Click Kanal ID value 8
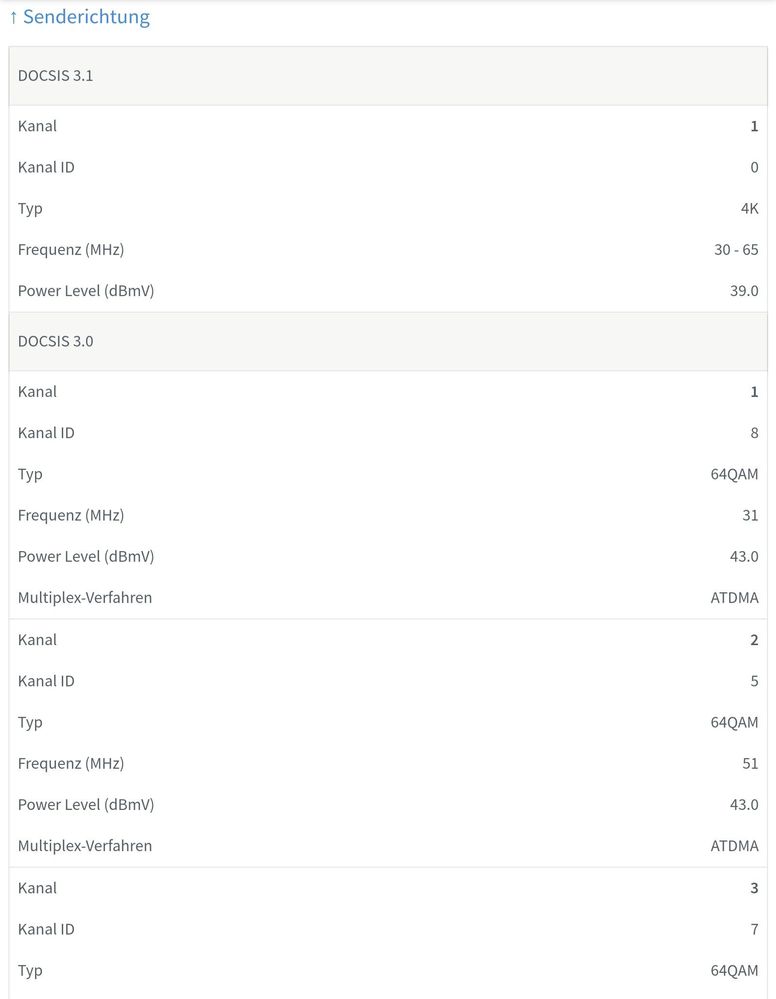Screen dimensions: 776x999 pos(754,433)
